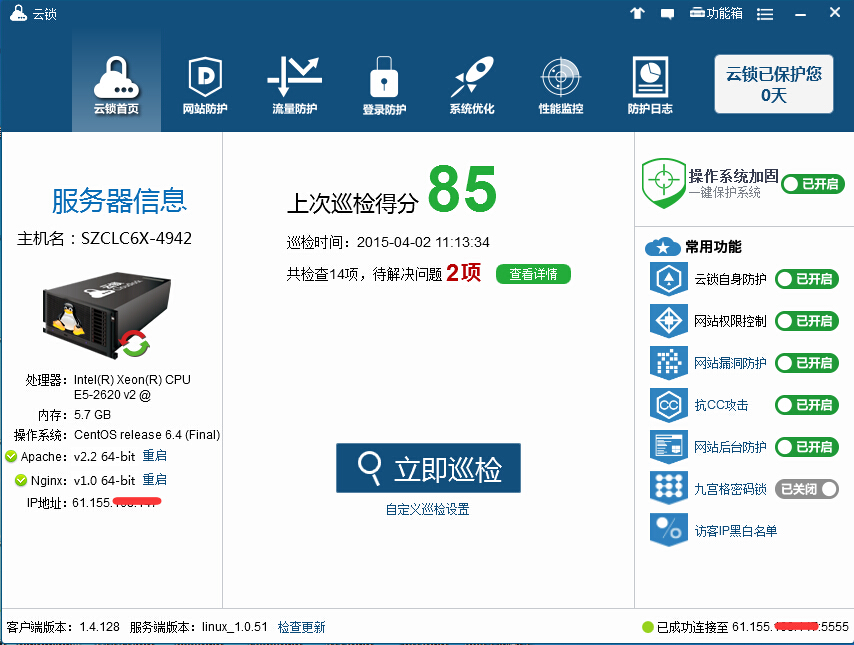
Task: Click the 自定义巡检设置 link
Action: [x=427, y=509]
